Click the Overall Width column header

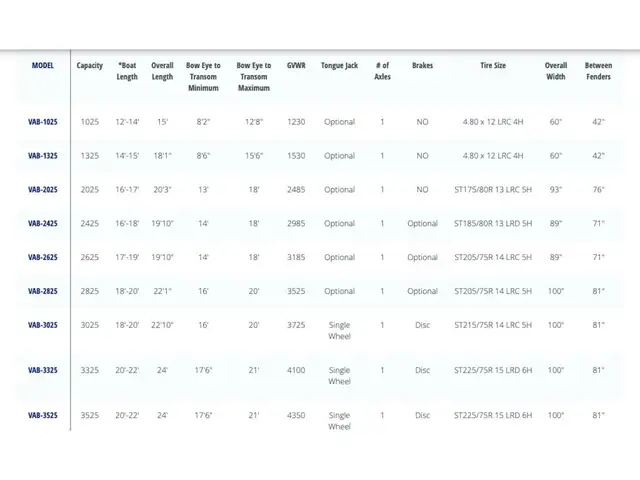(556, 71)
